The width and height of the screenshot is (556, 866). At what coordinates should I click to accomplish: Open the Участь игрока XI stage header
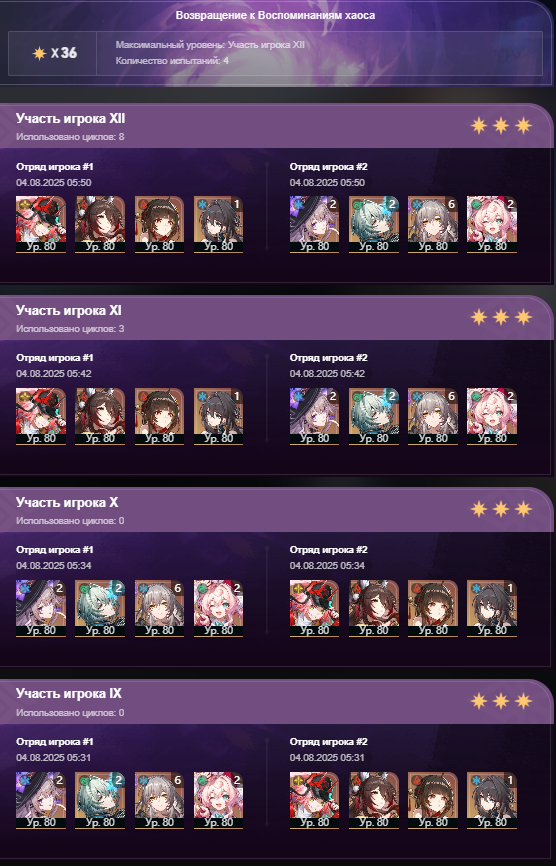(276, 318)
